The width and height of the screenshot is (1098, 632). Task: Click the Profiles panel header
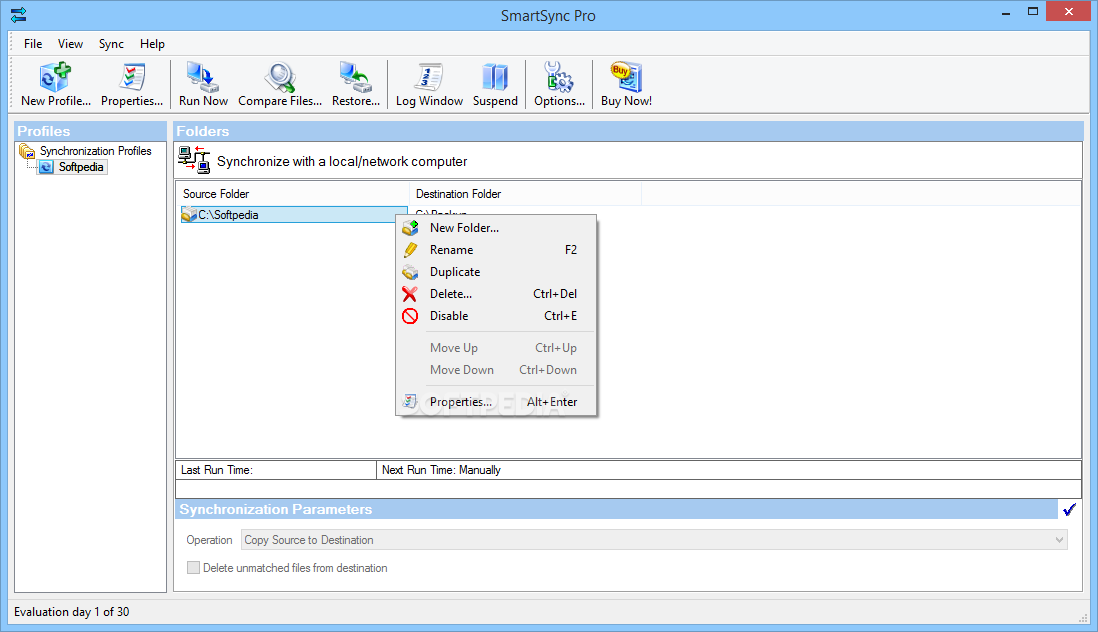[x=90, y=131]
